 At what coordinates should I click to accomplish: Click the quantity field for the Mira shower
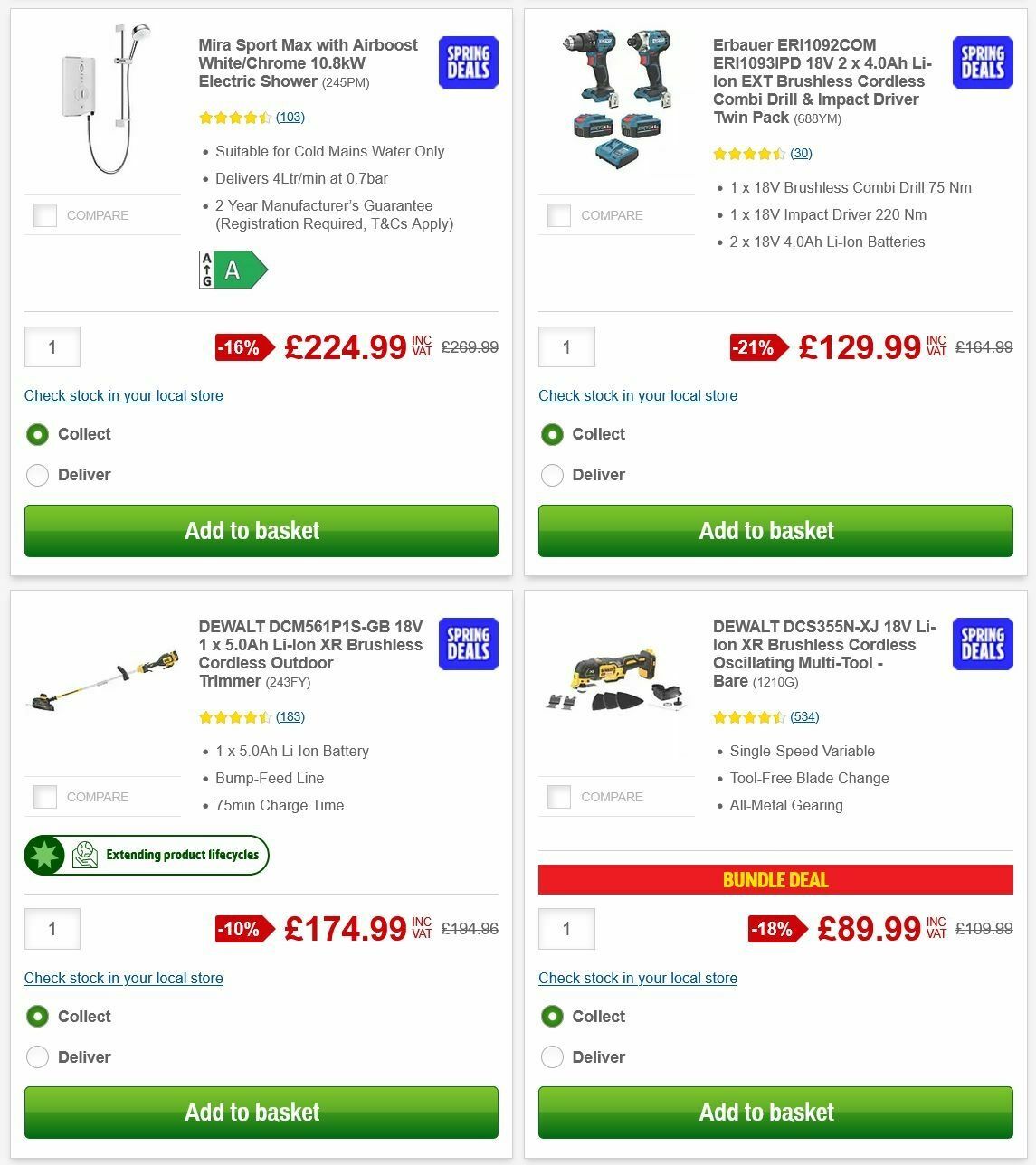pyautogui.click(x=52, y=346)
